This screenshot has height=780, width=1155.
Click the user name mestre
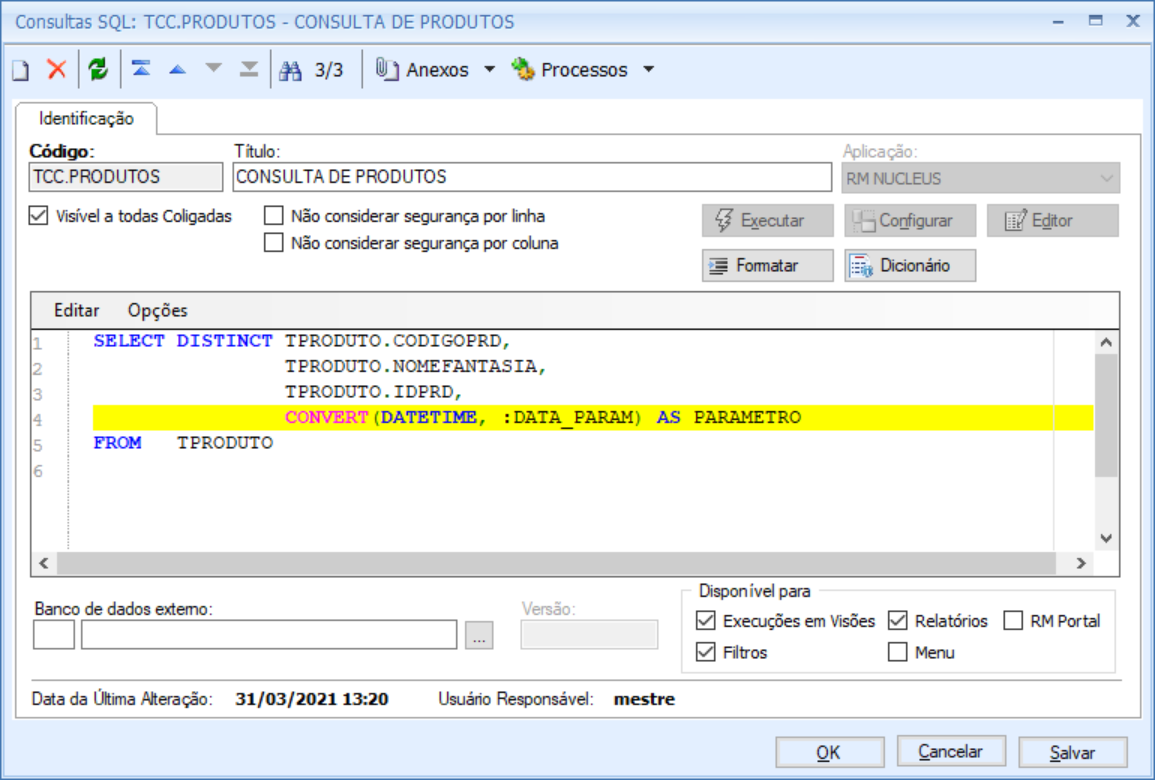[644, 699]
